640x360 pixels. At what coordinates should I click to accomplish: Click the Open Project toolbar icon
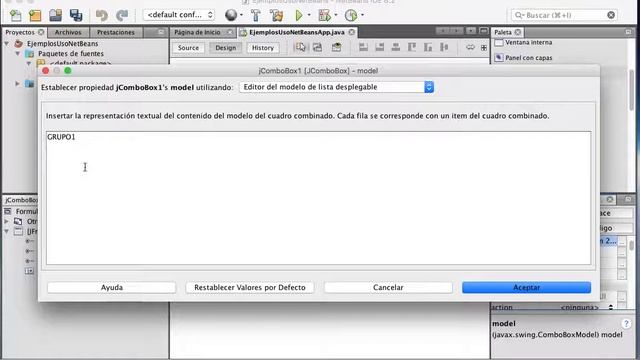(x=56, y=15)
